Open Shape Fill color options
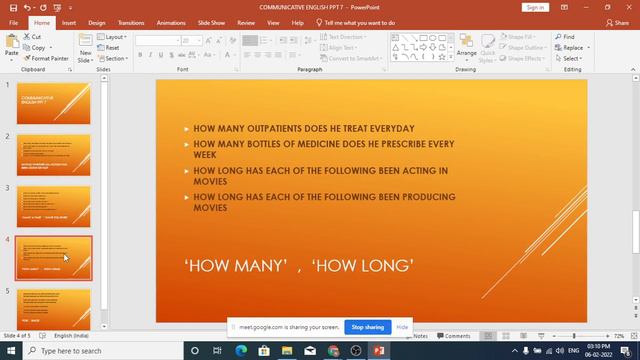640x360 pixels. [x=518, y=37]
